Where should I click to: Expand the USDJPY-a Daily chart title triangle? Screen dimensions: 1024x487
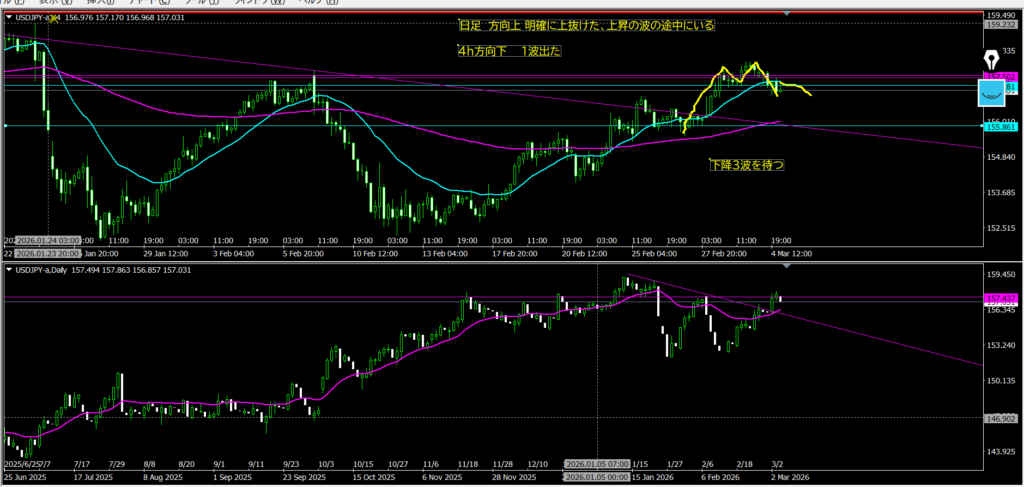tap(10, 270)
